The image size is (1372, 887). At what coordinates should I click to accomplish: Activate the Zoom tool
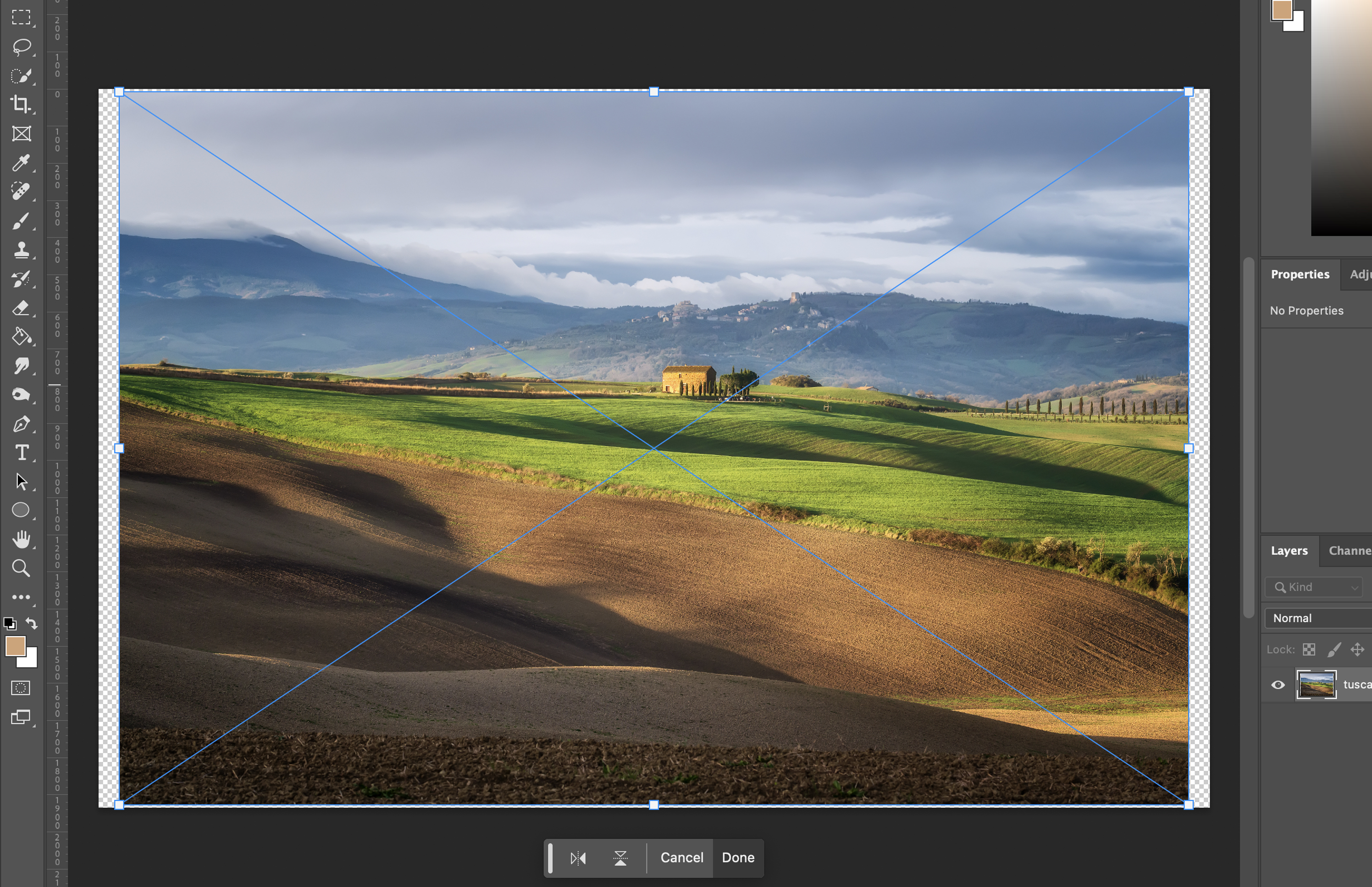point(21,569)
